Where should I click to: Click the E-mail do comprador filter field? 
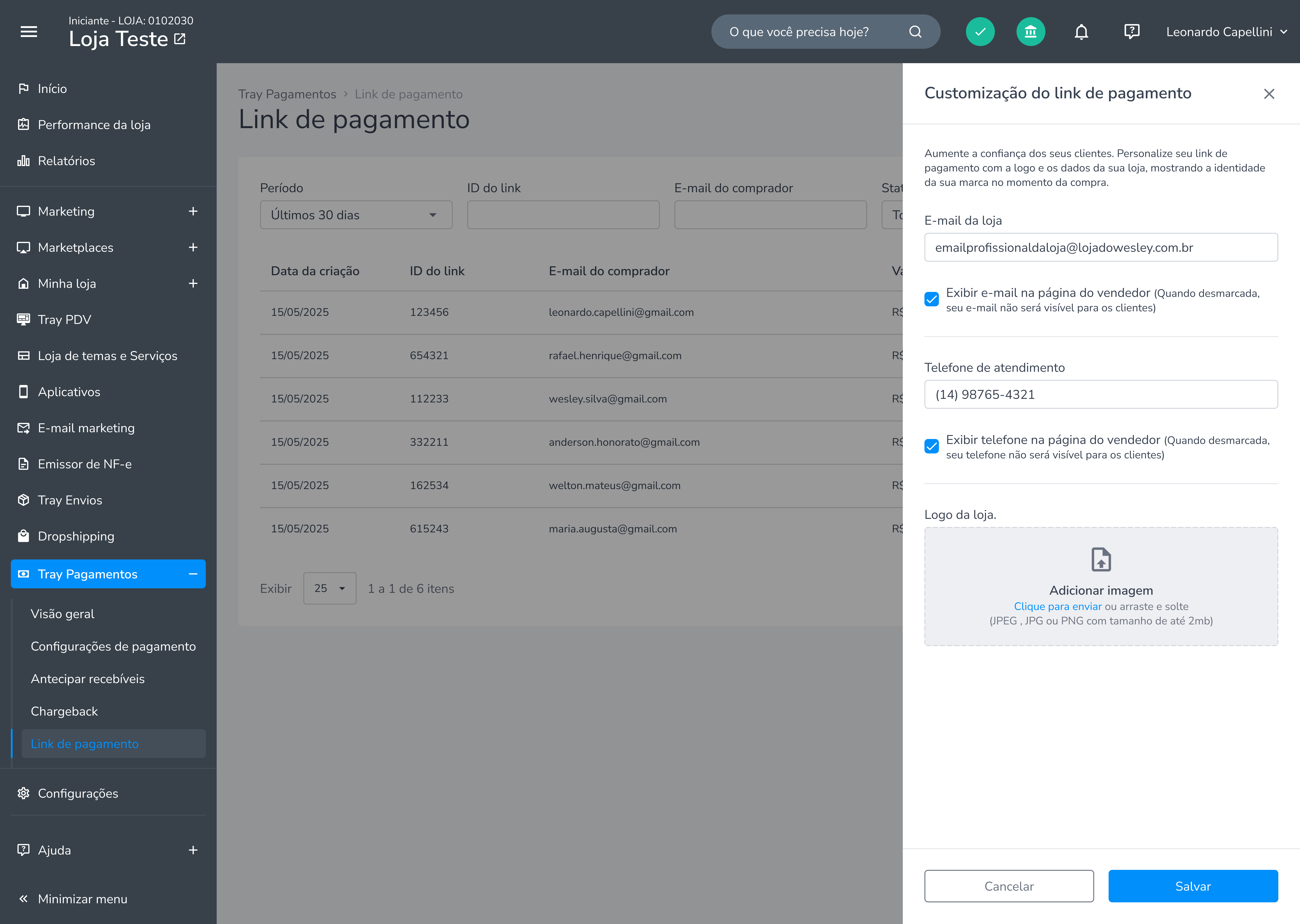pos(771,215)
